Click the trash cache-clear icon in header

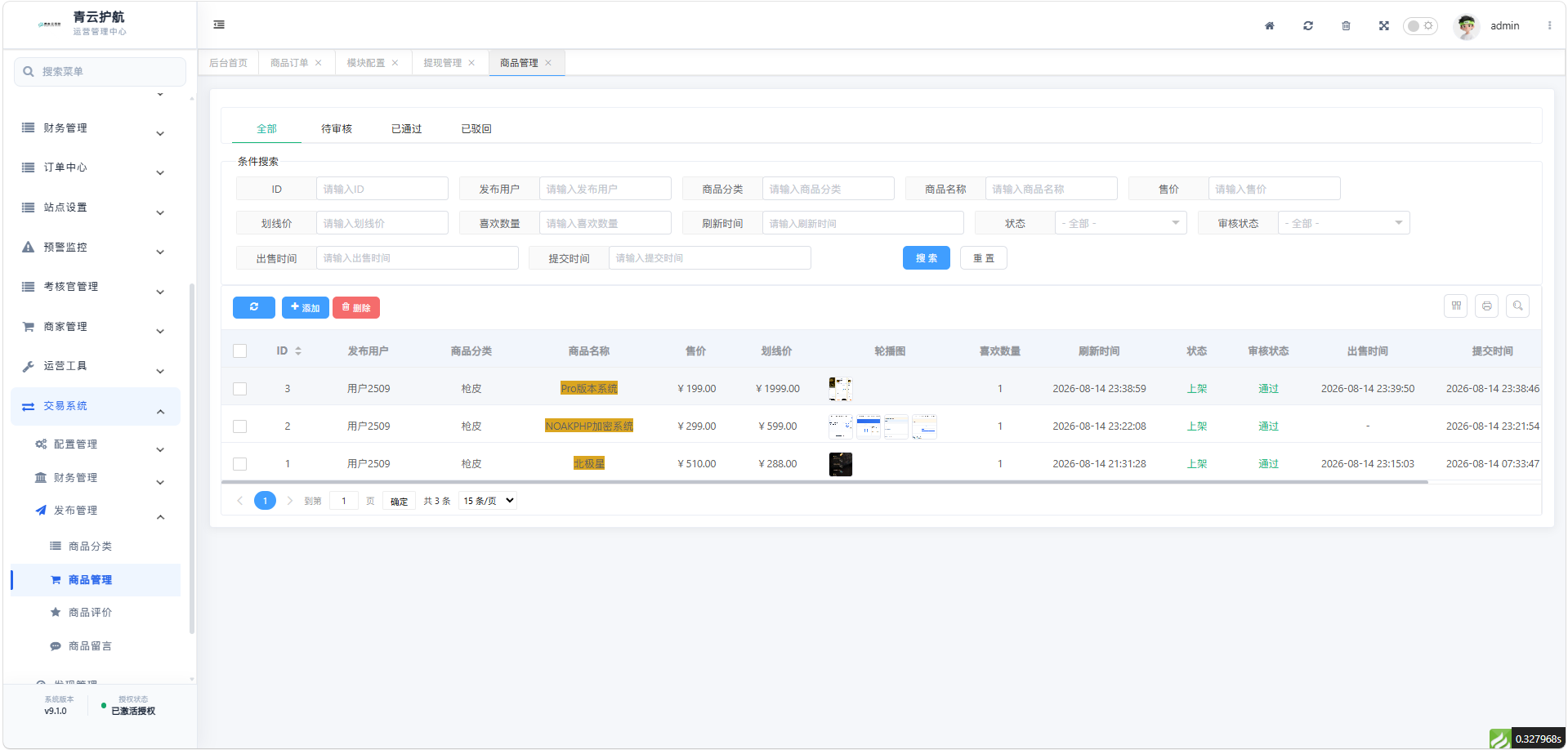pos(1346,25)
